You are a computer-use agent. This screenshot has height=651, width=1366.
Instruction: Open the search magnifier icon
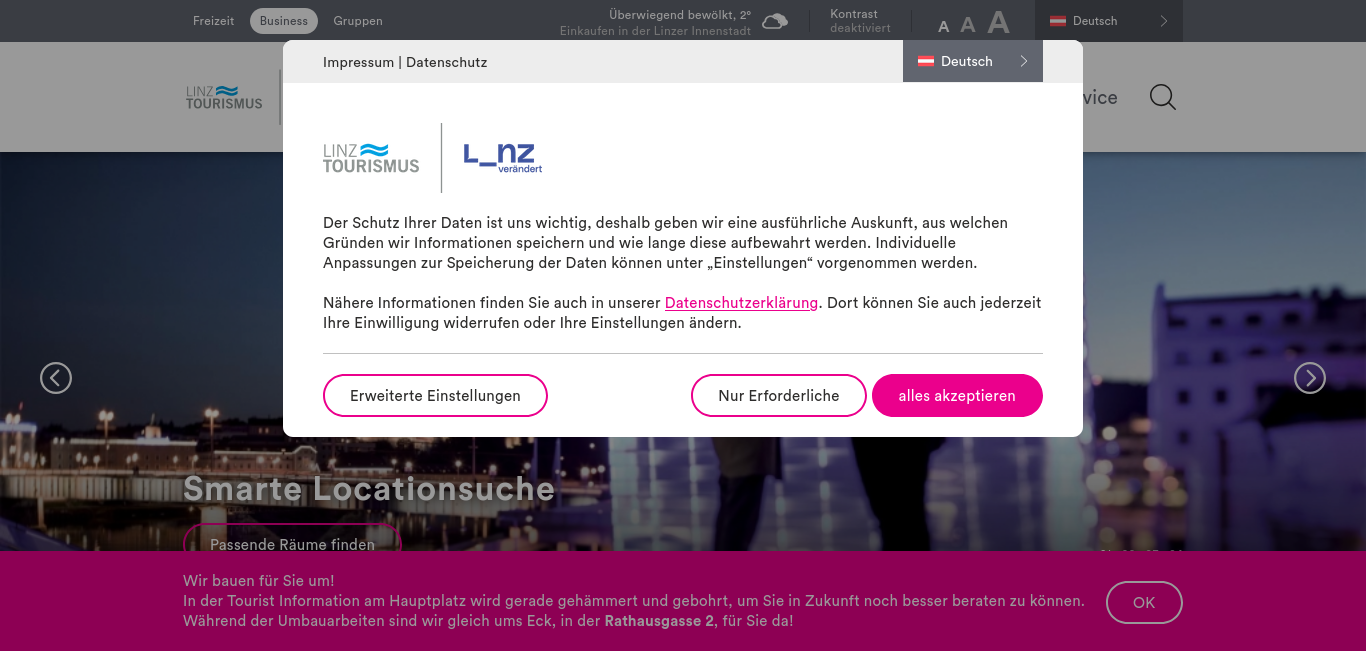tap(1162, 97)
